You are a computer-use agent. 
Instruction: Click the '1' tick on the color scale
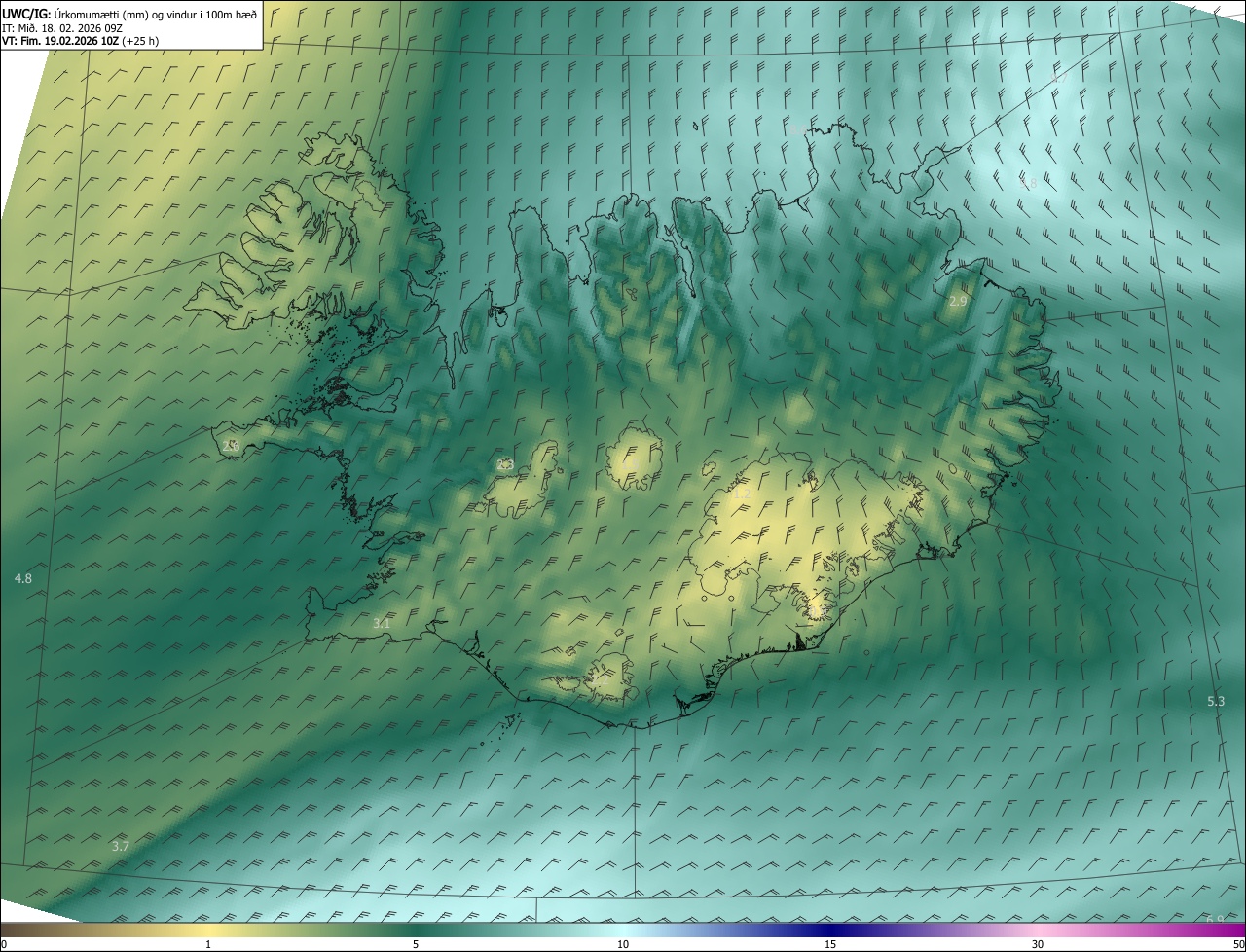[x=208, y=944]
